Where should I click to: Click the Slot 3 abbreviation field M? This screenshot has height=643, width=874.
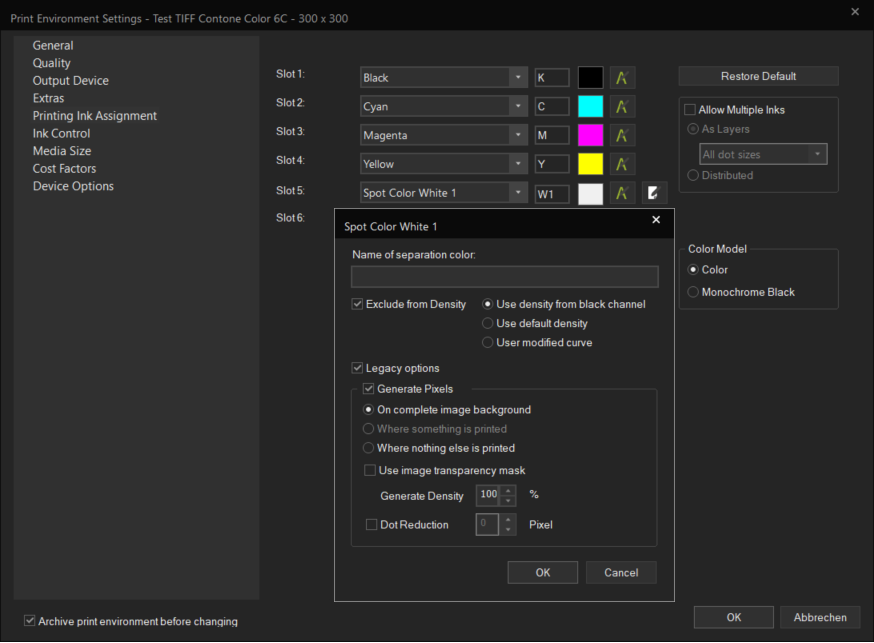point(552,135)
